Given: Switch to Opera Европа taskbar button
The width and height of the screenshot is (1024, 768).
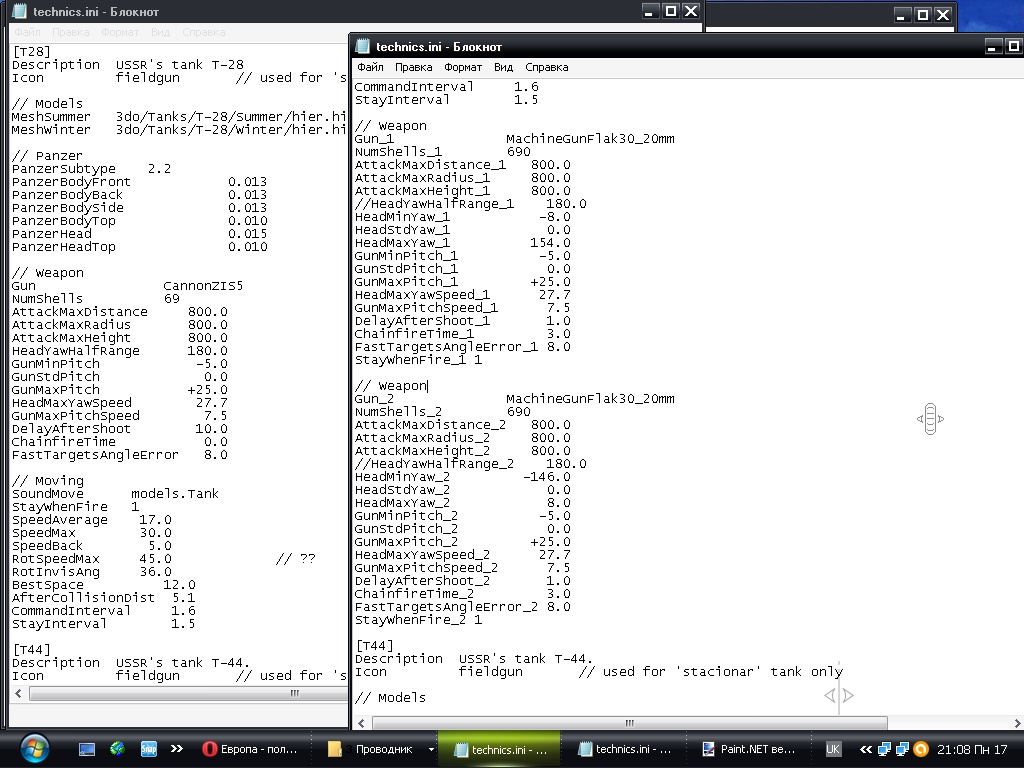Looking at the screenshot, I should [x=251, y=749].
